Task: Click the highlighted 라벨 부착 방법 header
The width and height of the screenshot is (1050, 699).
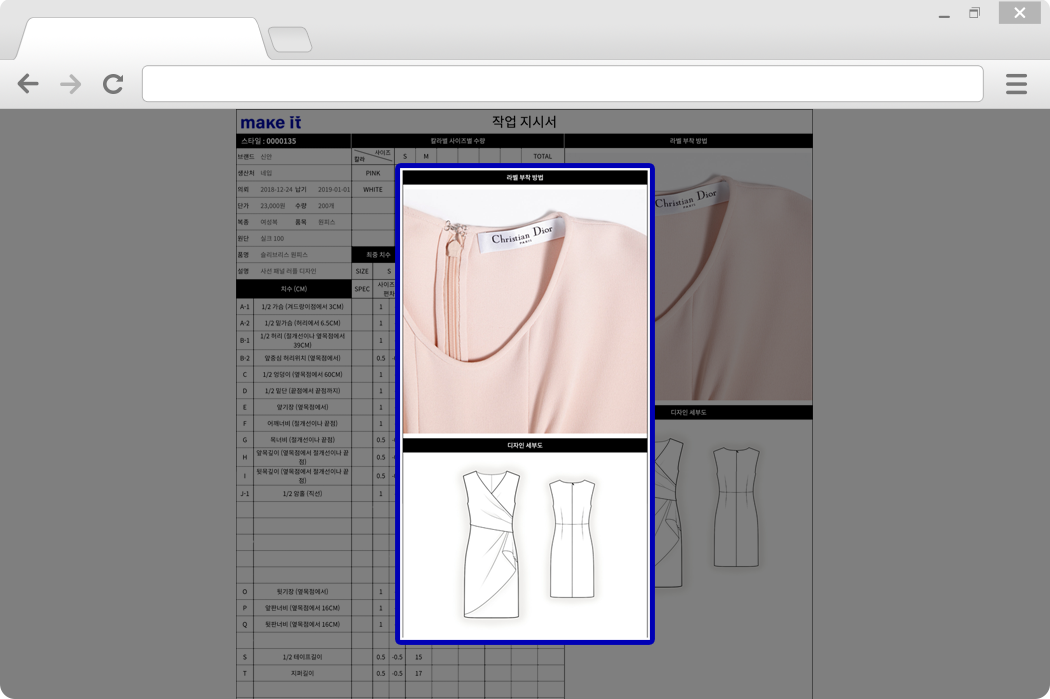Action: 525,177
